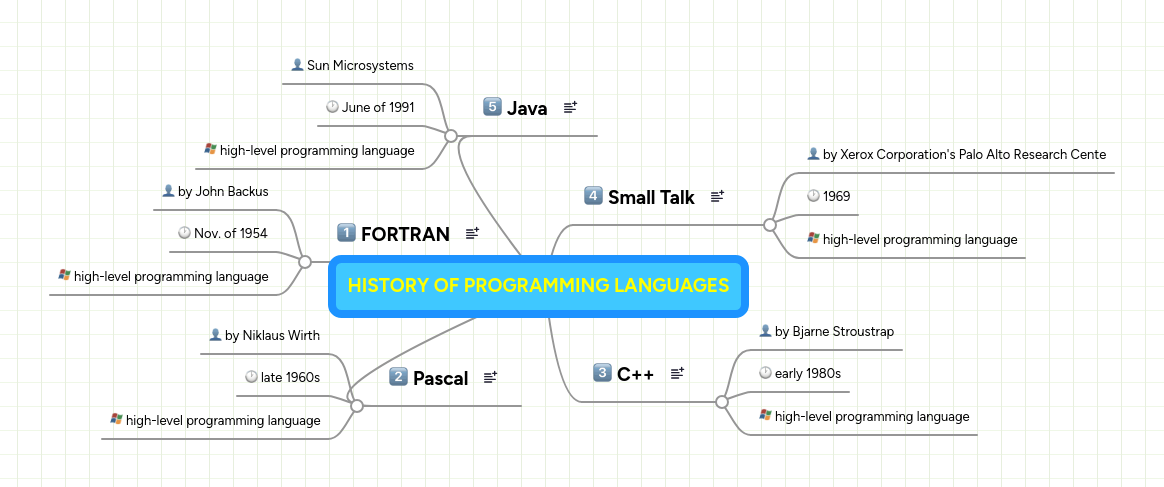The height and width of the screenshot is (487, 1164).
Task: Open the notes icon next to Small Talk
Action: (717, 197)
